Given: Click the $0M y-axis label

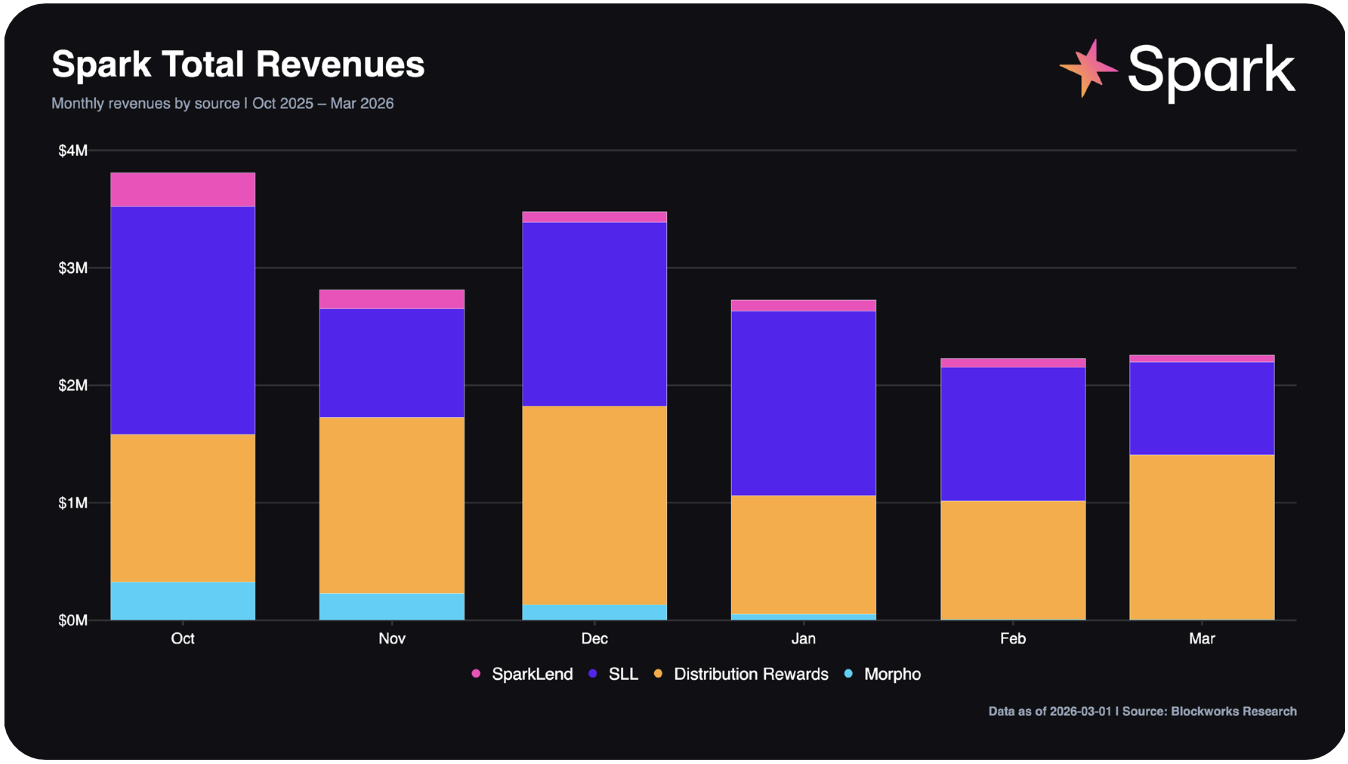Looking at the screenshot, I should [73, 620].
